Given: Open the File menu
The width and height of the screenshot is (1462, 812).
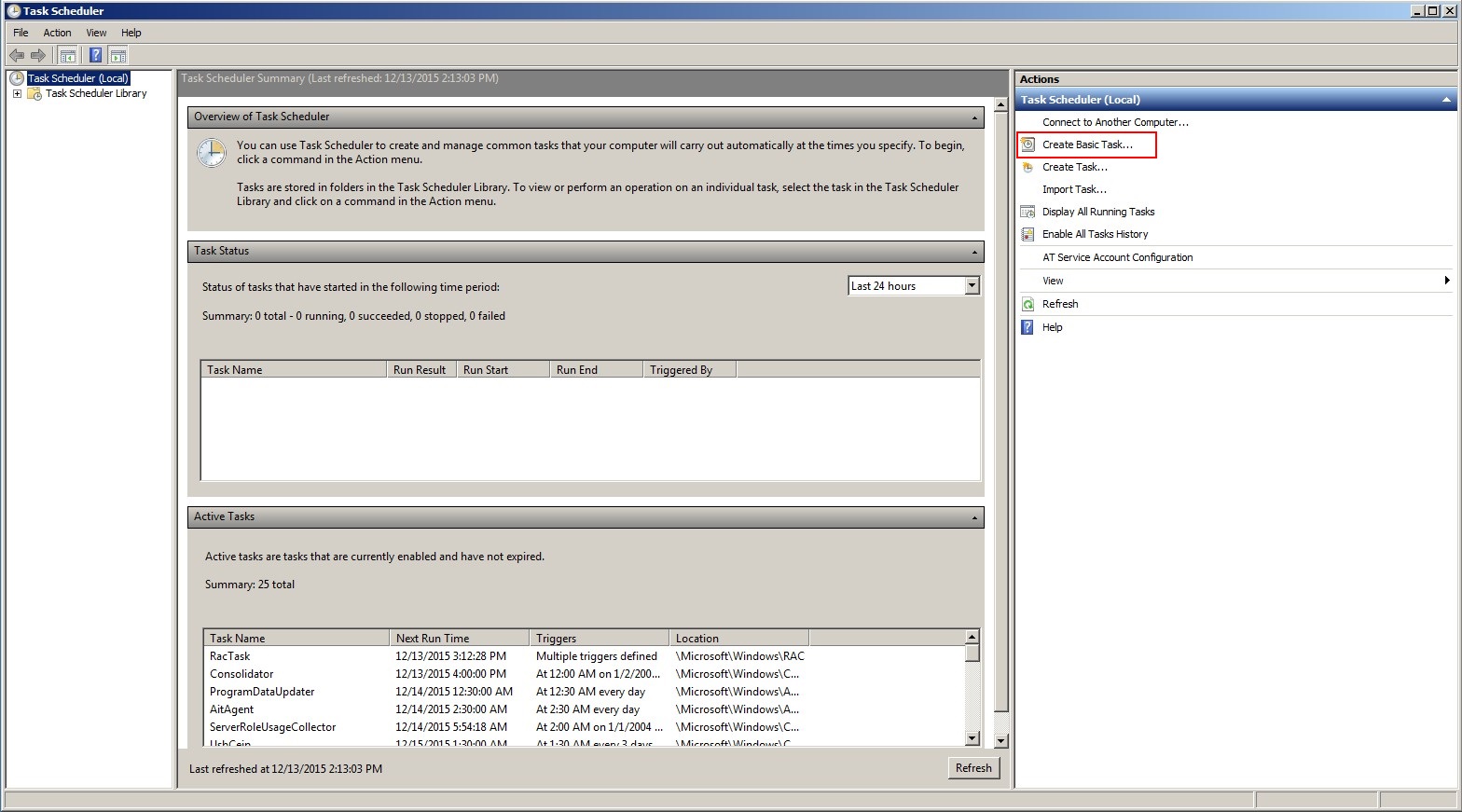Looking at the screenshot, I should [21, 33].
